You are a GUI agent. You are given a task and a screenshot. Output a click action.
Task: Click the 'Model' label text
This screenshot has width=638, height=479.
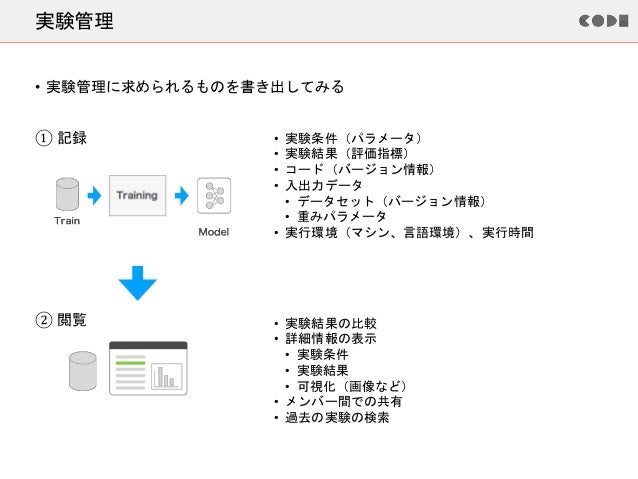(214, 232)
